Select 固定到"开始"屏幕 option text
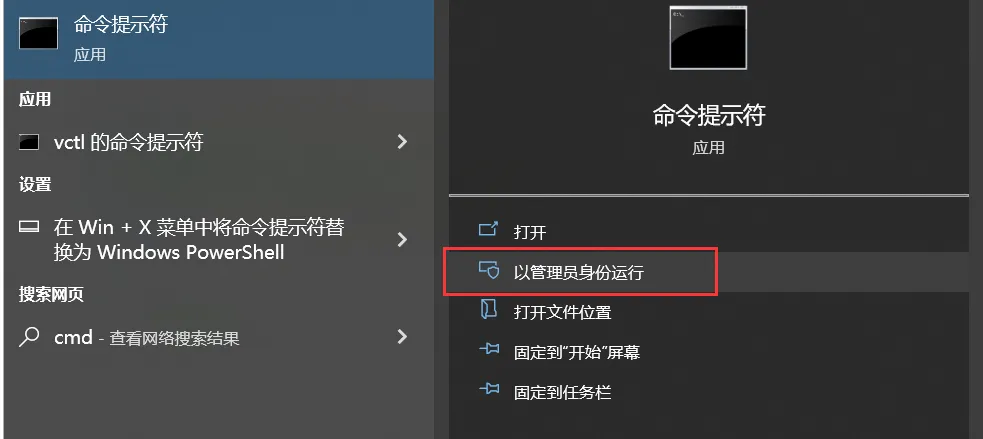 point(577,352)
